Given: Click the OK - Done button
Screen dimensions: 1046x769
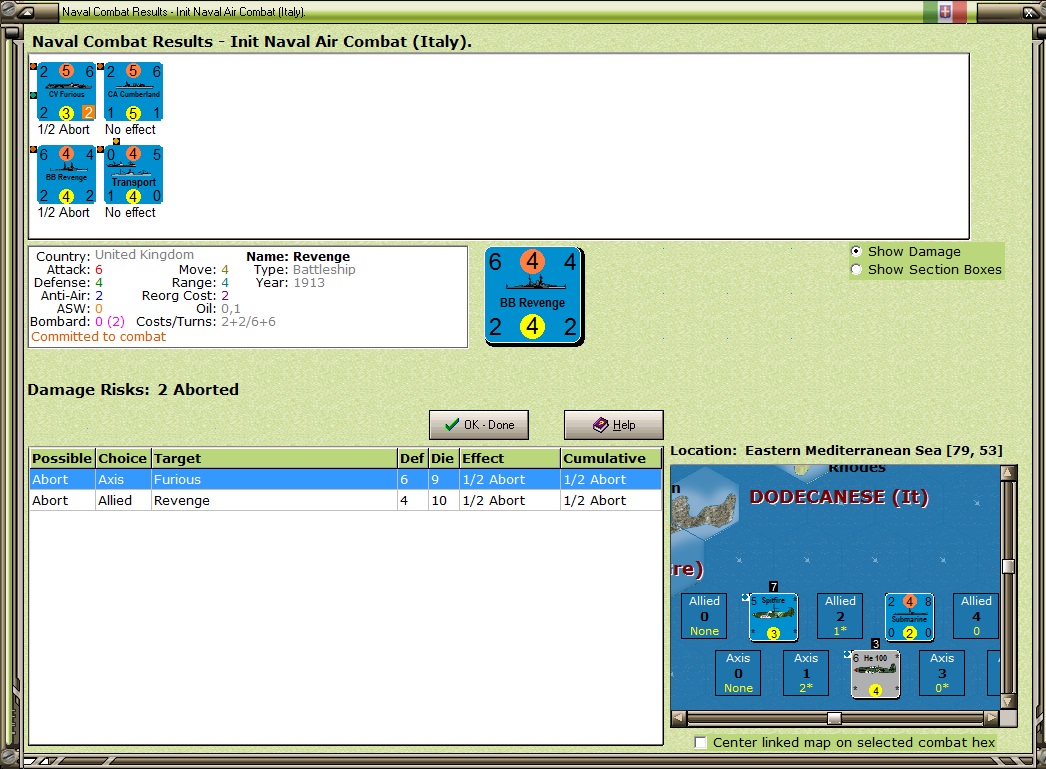Looking at the screenshot, I should pyautogui.click(x=479, y=425).
